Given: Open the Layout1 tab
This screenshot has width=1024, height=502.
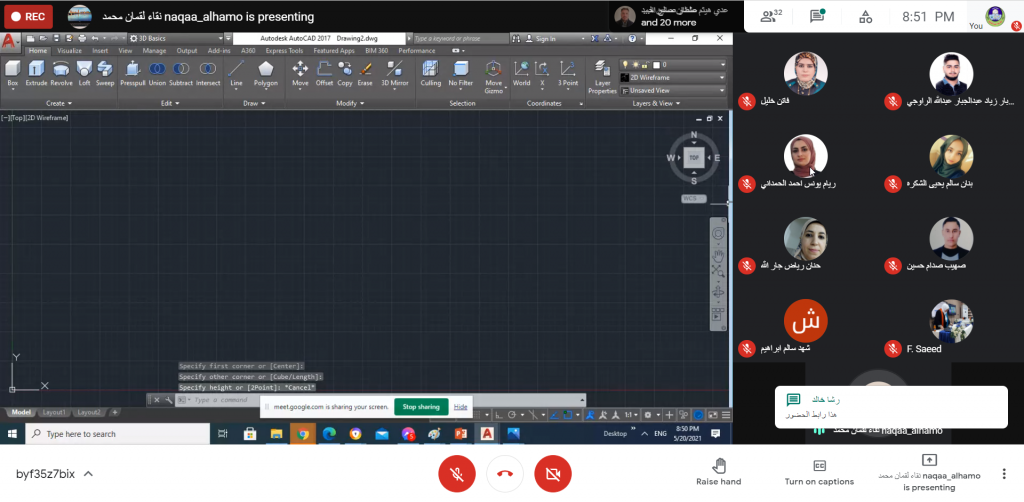Looking at the screenshot, I should click(x=54, y=412).
